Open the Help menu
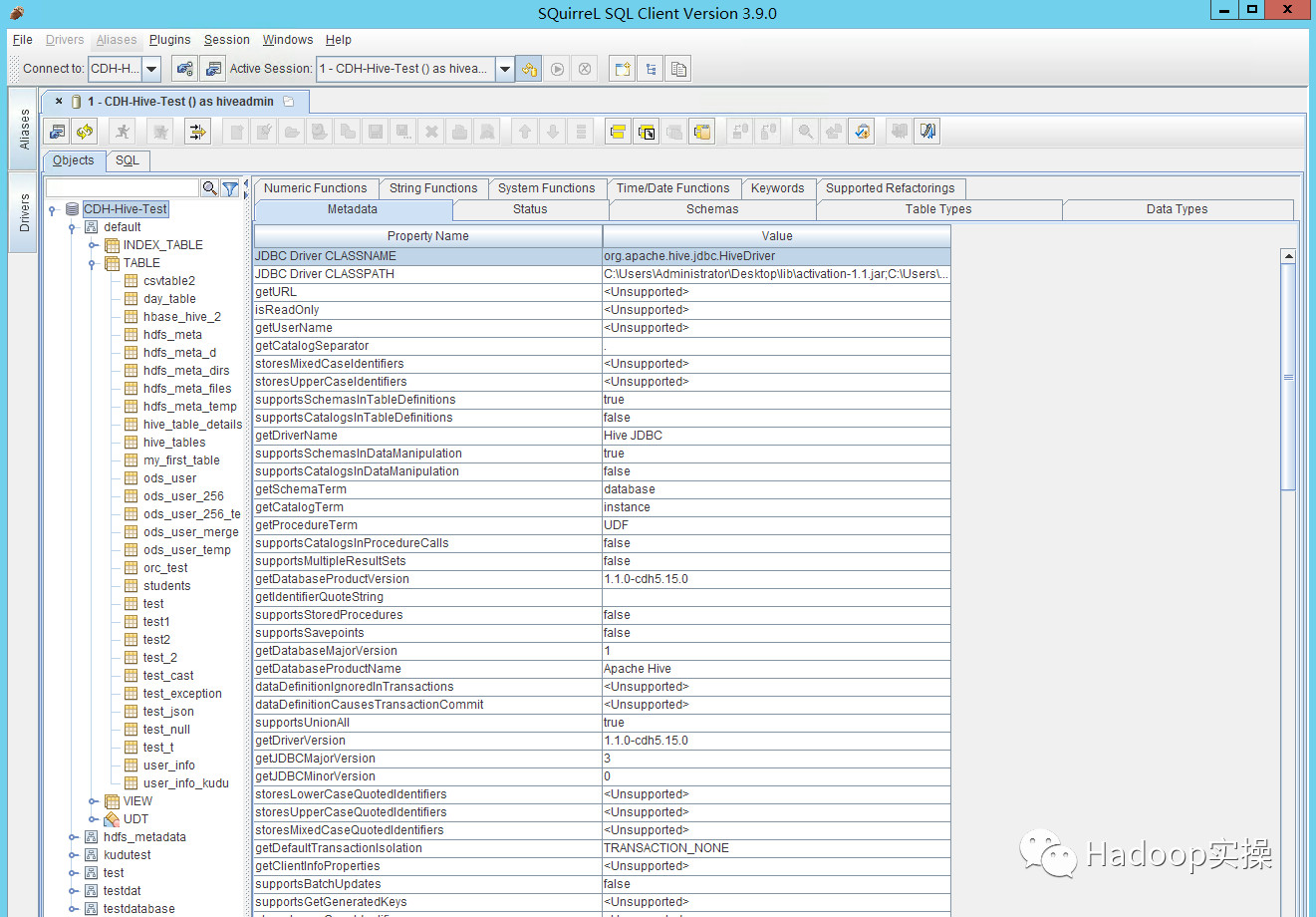 339,40
